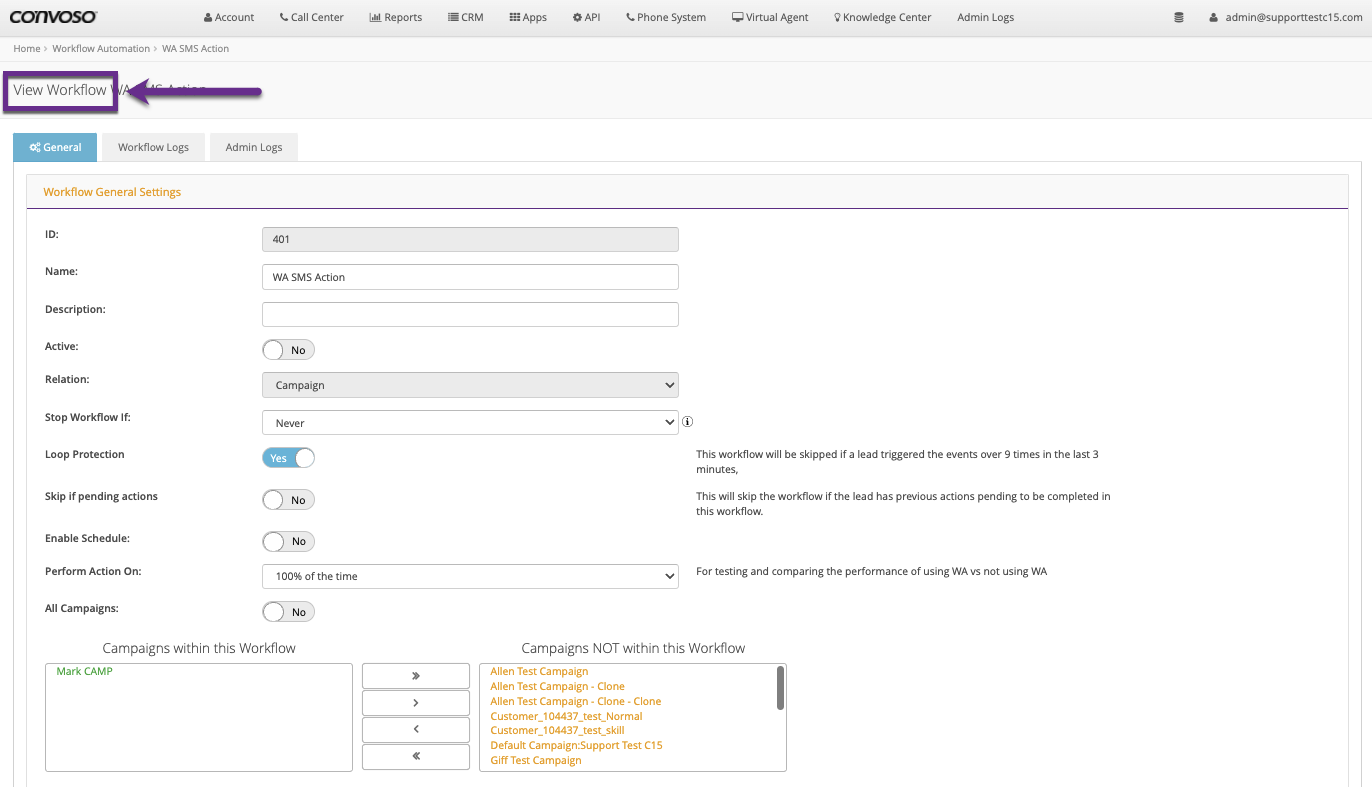Open Workflow Automation breadcrumb link
This screenshot has width=1372, height=787.
pyautogui.click(x=101, y=48)
